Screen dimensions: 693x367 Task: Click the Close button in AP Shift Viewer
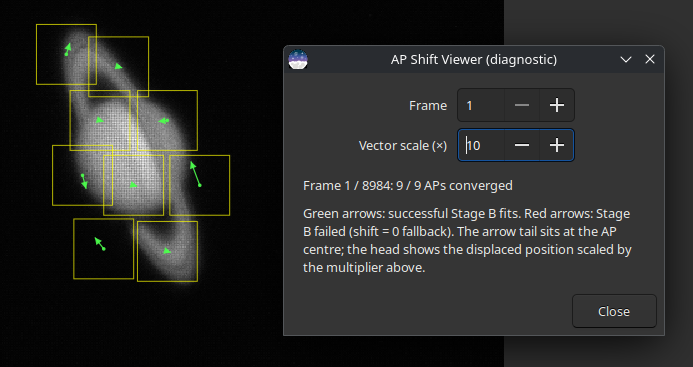click(614, 311)
